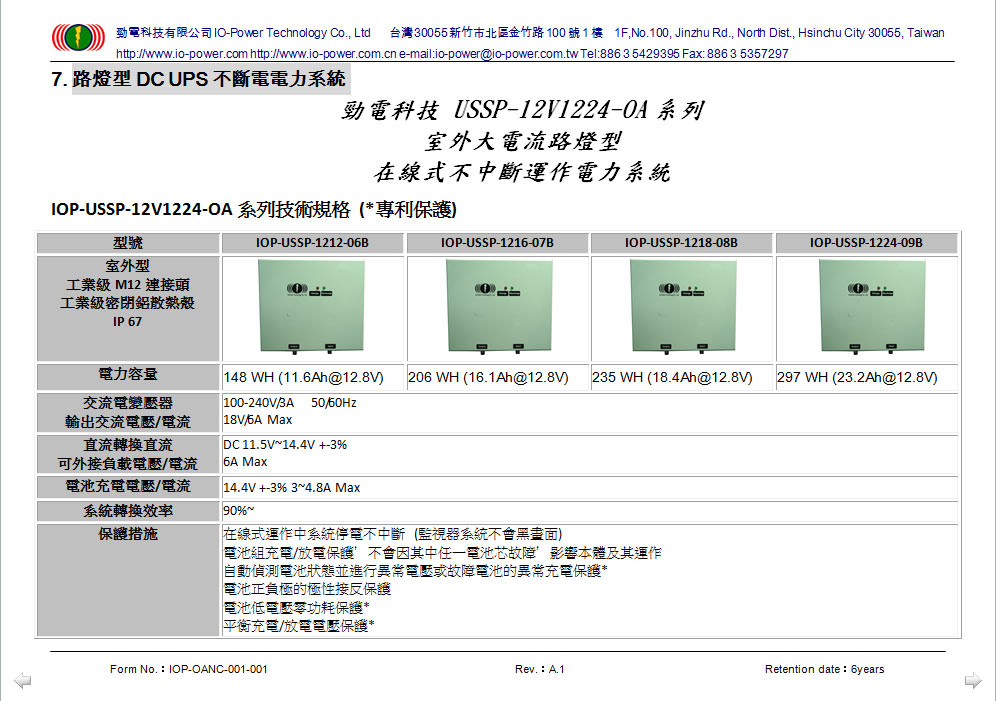Click the footer 'Rev.：A.1'

(x=540, y=669)
